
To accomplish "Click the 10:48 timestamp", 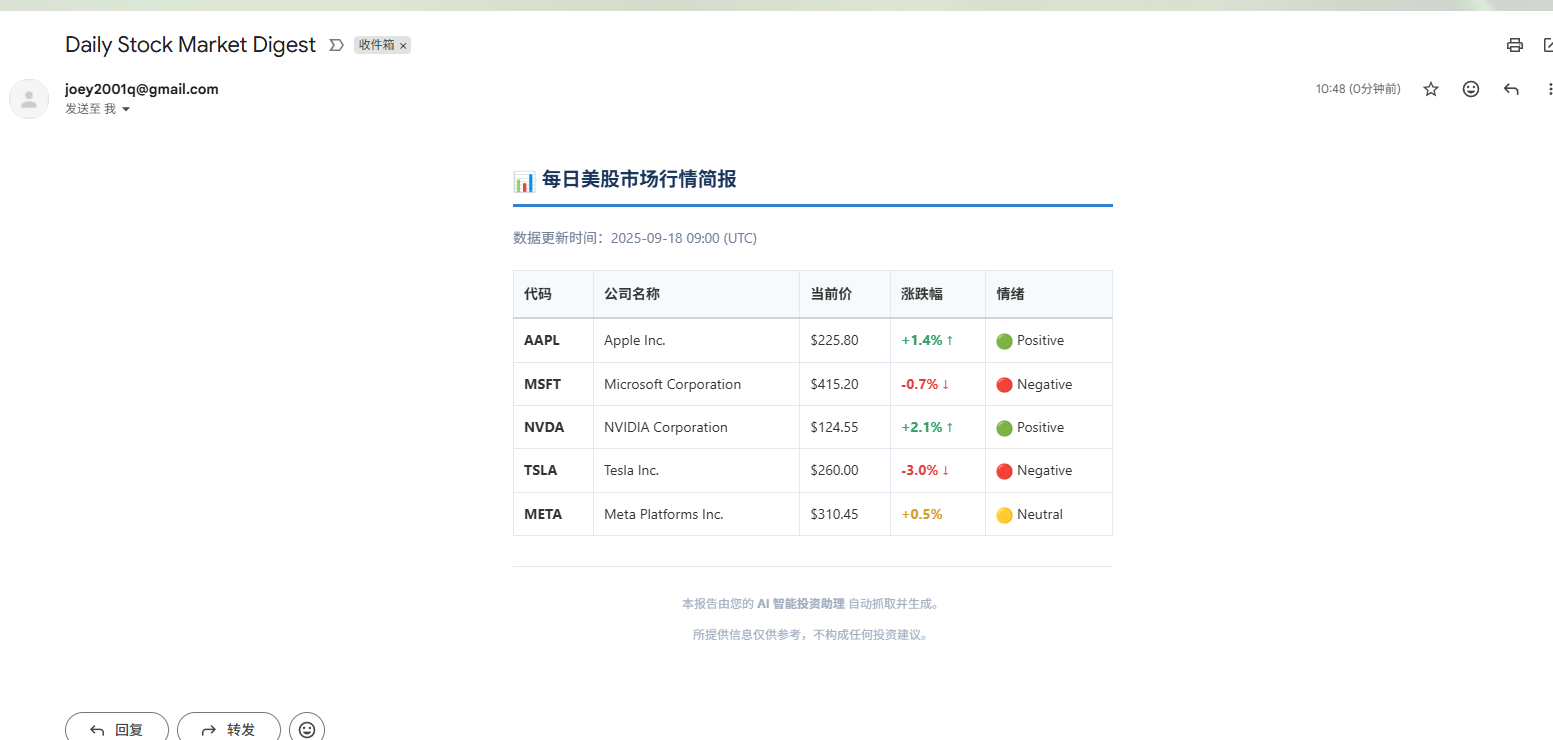I will click(x=1358, y=89).
